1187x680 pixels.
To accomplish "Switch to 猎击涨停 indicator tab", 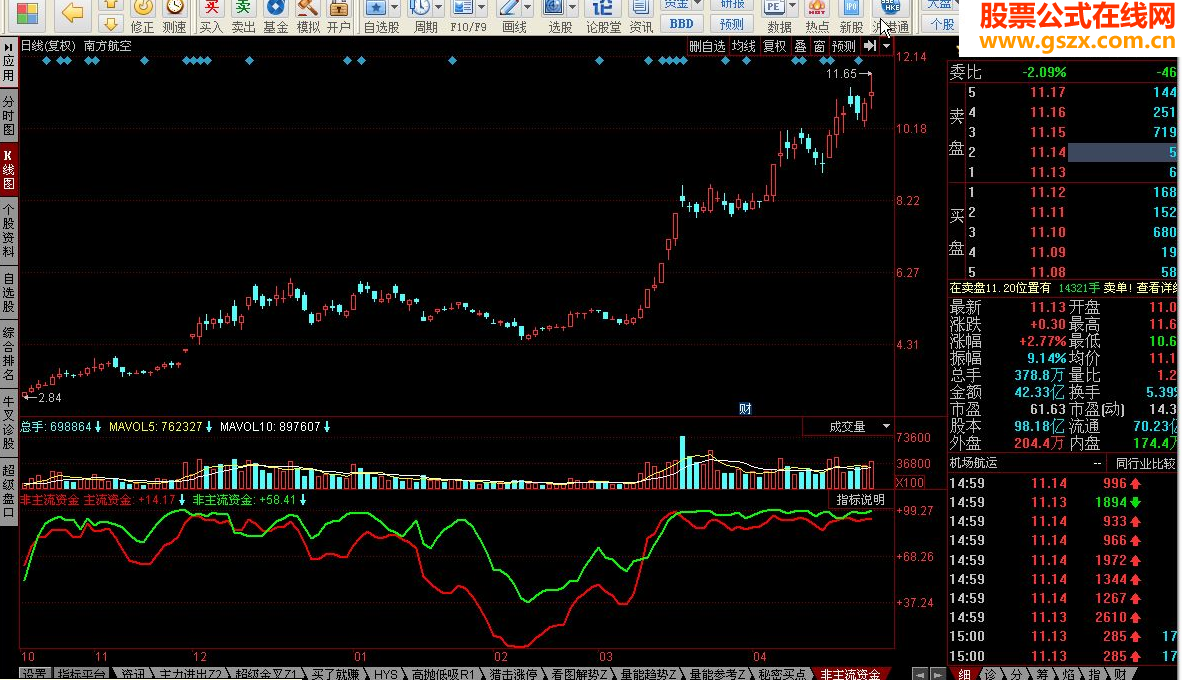I will point(512,674).
